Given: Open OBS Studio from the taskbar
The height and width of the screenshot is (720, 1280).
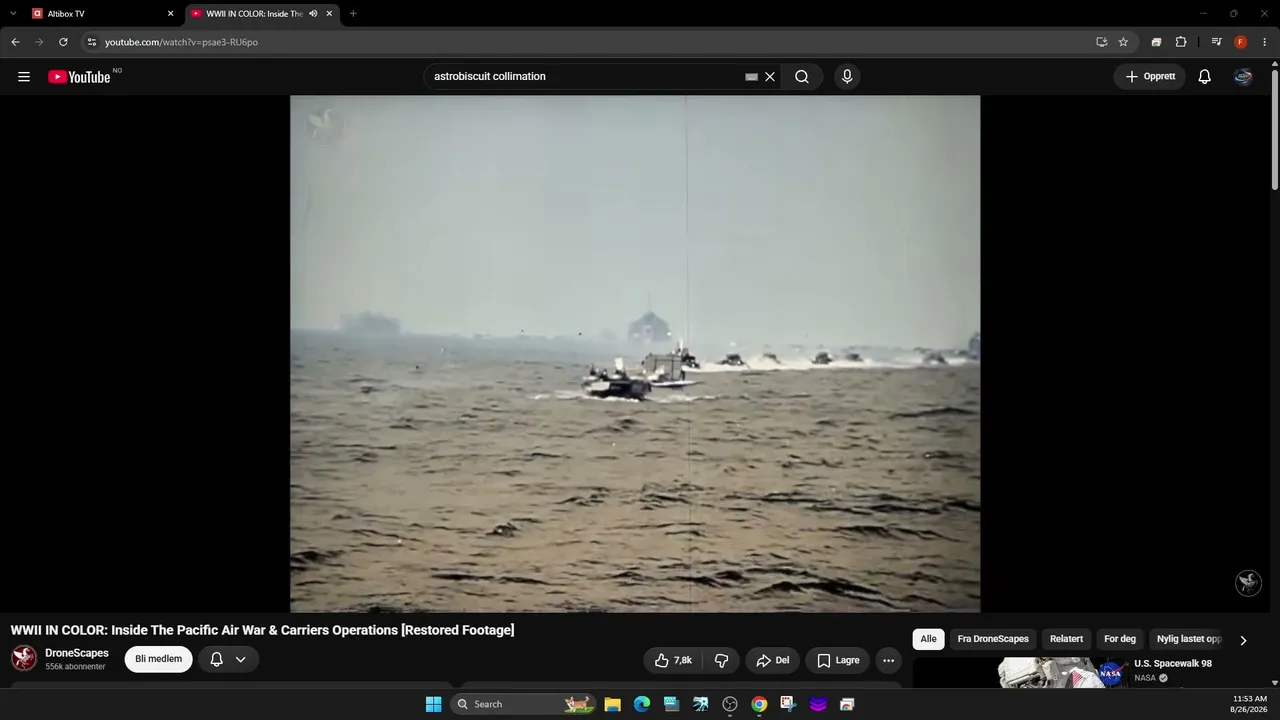Looking at the screenshot, I should tap(730, 704).
